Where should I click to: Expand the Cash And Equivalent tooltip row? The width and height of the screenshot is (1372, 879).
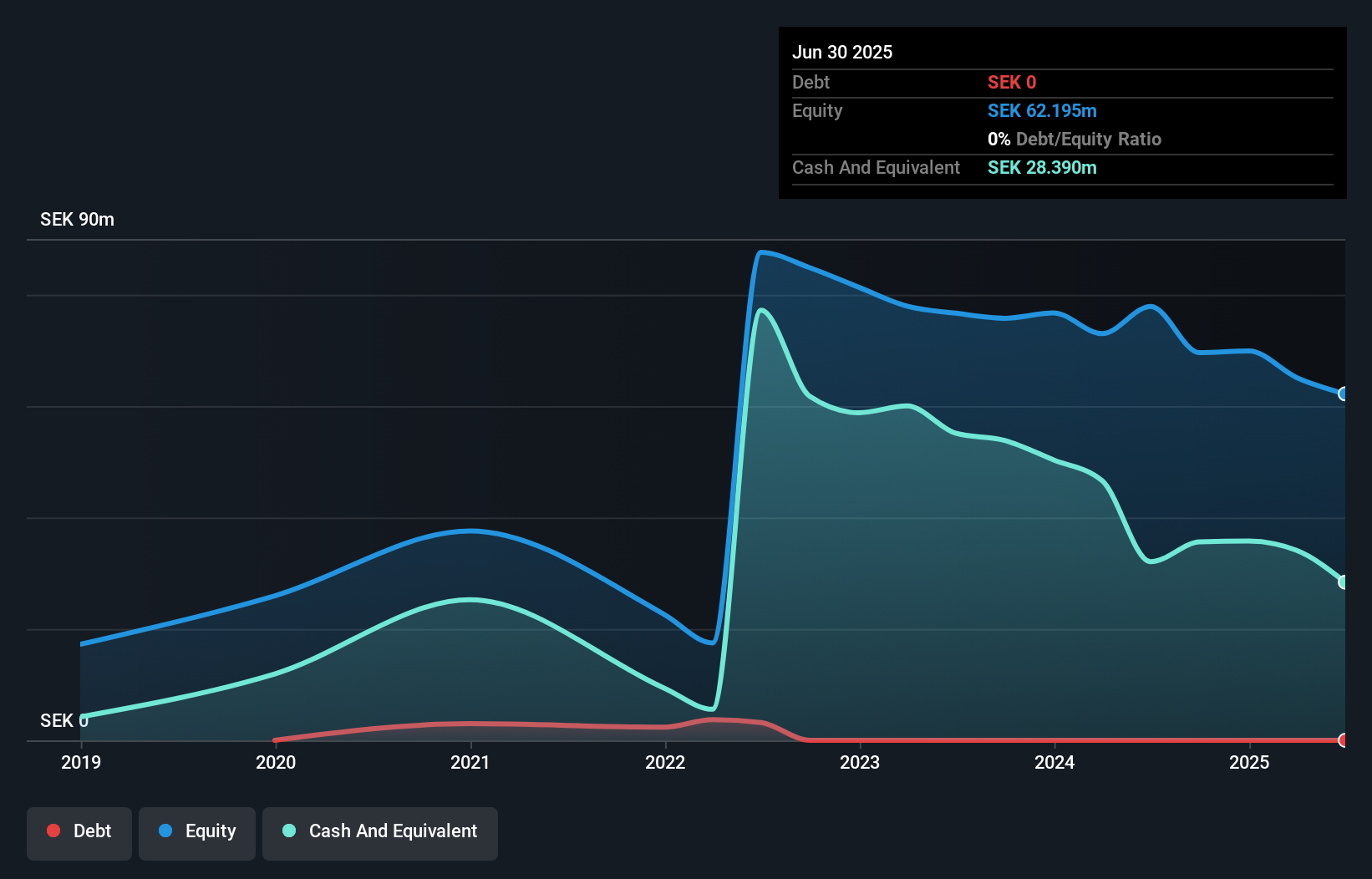pyautogui.click(x=876, y=167)
